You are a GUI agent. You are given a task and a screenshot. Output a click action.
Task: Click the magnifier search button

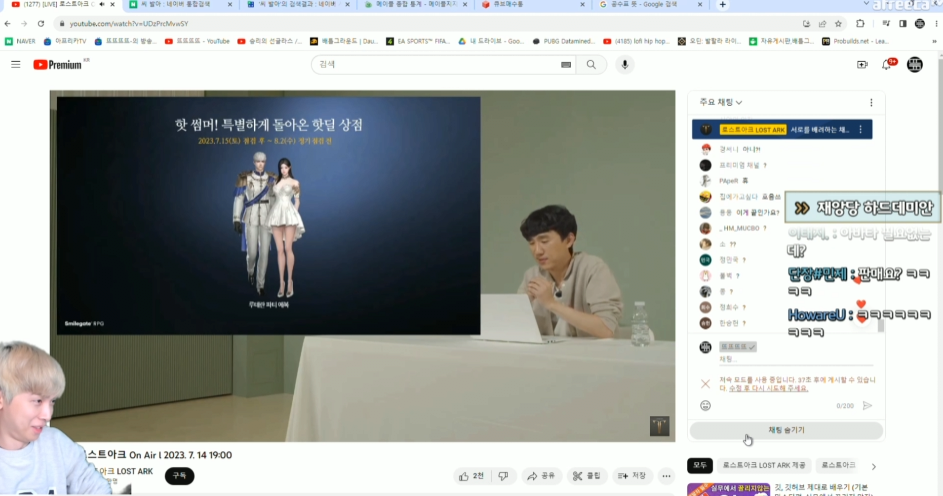[x=591, y=64]
